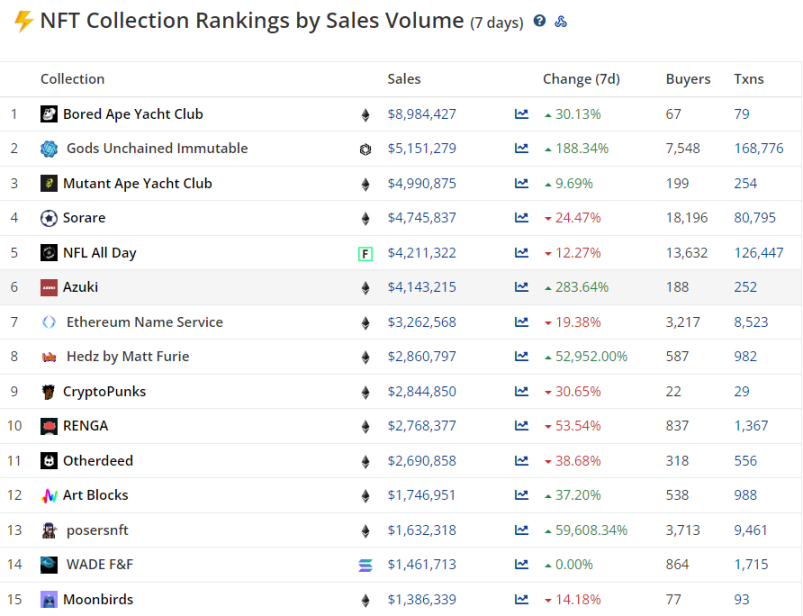Click the Txns column header
This screenshot has height=616, width=803.
pyautogui.click(x=749, y=79)
